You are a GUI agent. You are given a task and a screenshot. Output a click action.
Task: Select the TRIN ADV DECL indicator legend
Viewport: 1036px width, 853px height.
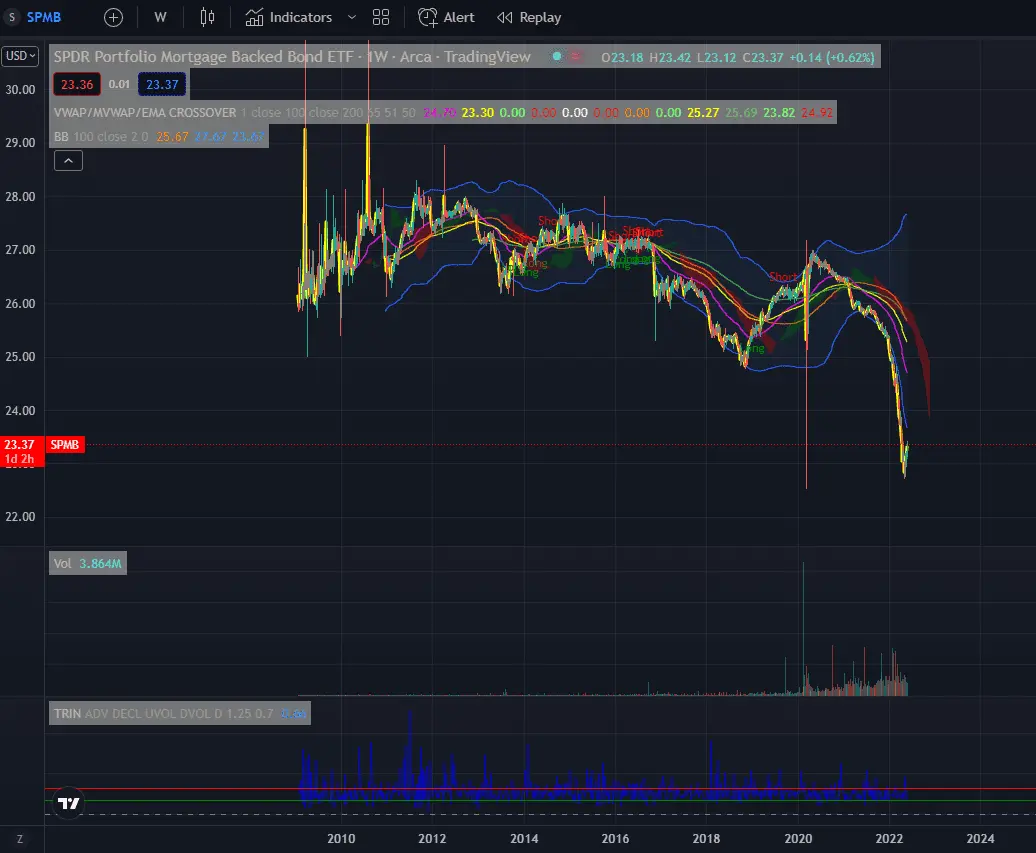180,714
